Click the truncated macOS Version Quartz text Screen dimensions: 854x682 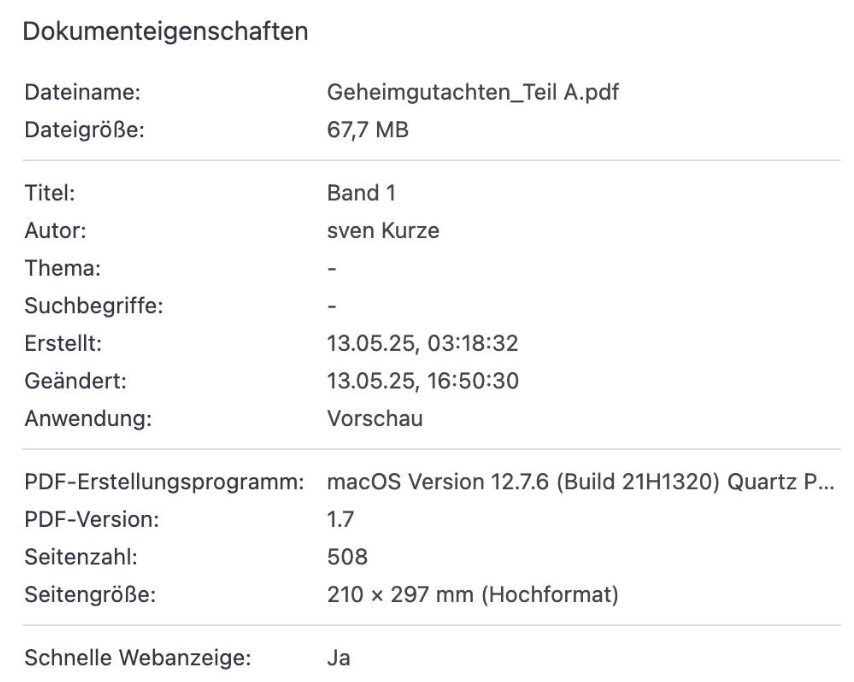tap(581, 482)
